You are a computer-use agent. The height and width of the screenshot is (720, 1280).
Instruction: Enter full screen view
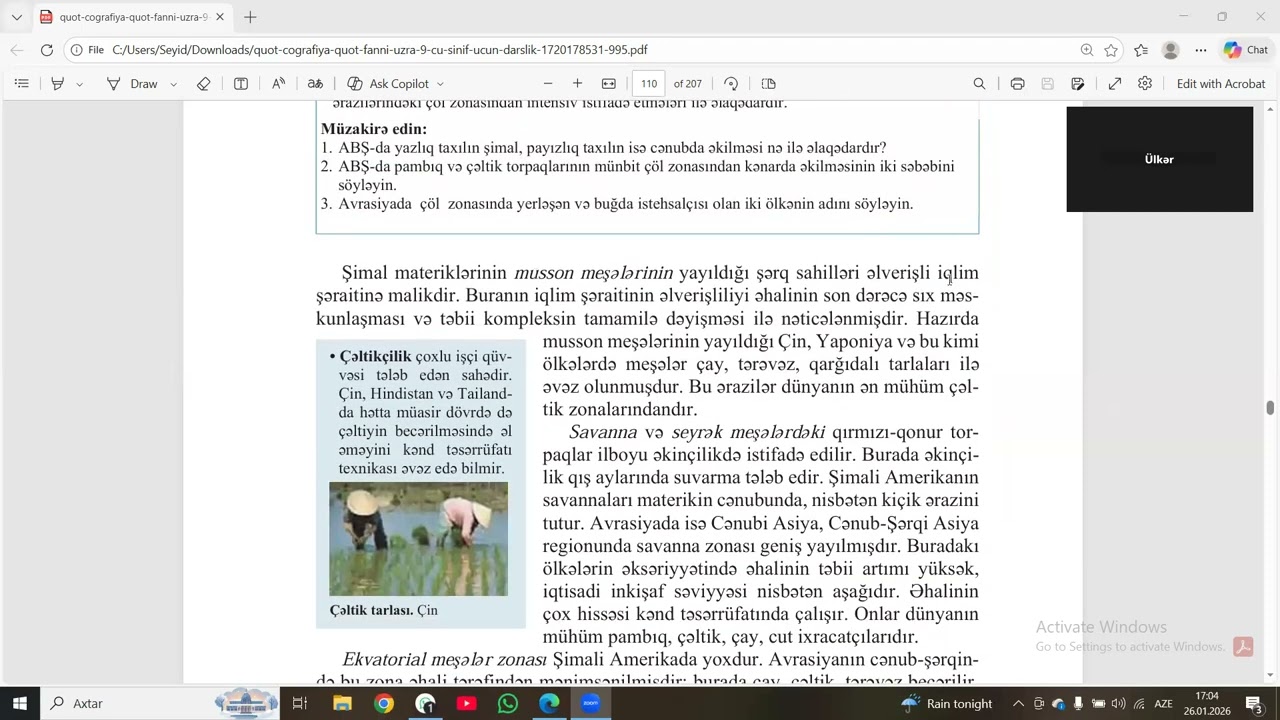pos(1114,84)
